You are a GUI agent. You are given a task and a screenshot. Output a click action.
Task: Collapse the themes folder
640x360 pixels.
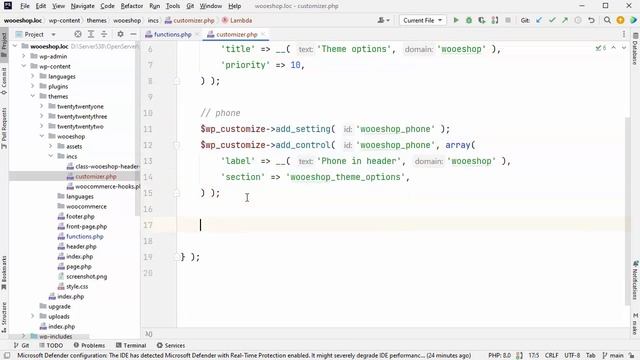(x=33, y=96)
